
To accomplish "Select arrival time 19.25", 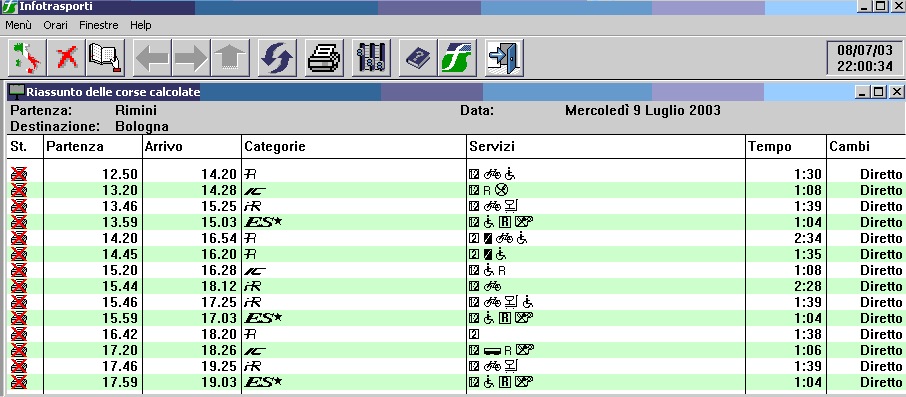I will tap(218, 366).
